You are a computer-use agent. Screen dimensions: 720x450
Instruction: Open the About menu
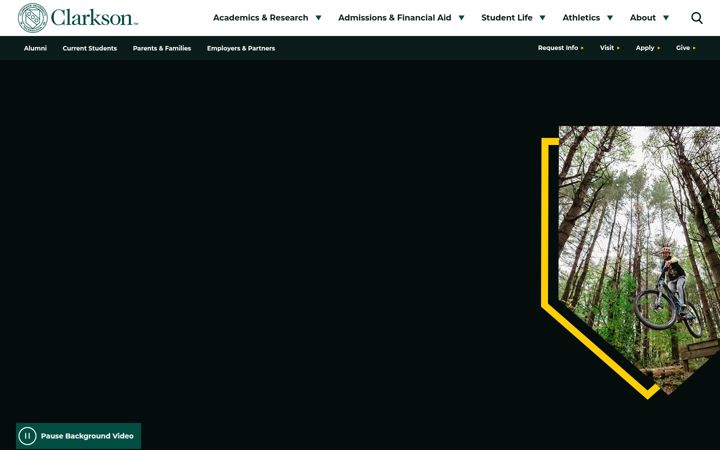[x=642, y=18]
